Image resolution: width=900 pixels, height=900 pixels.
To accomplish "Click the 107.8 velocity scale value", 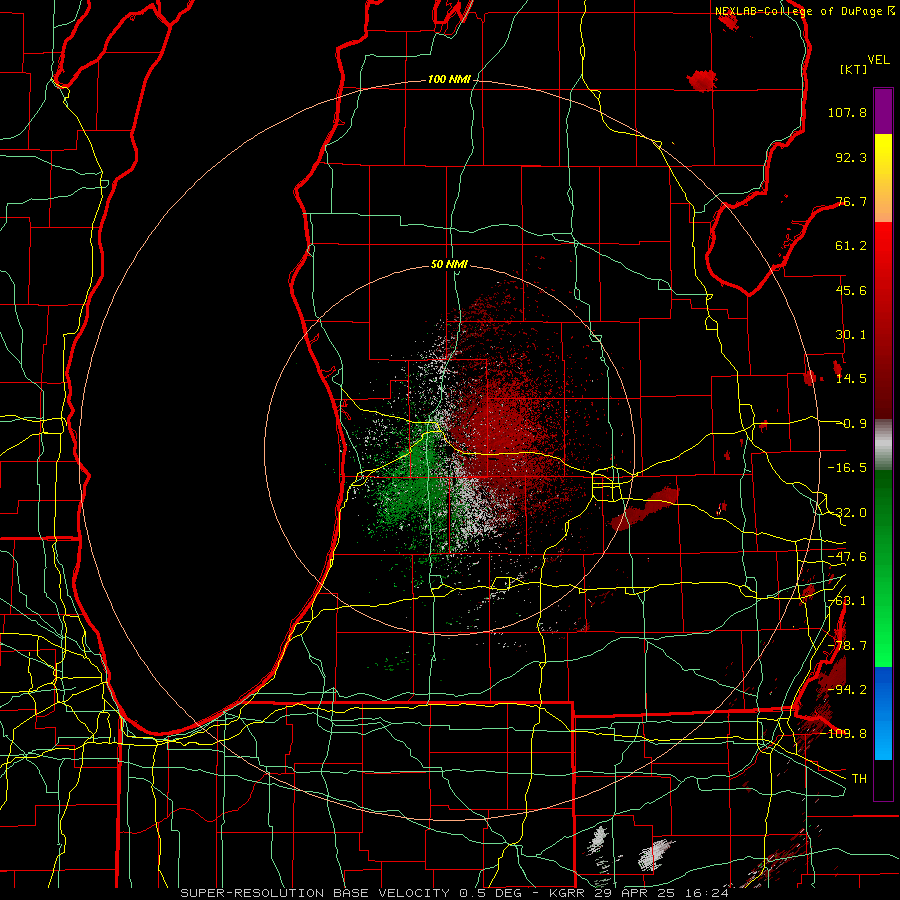I will click(847, 112).
